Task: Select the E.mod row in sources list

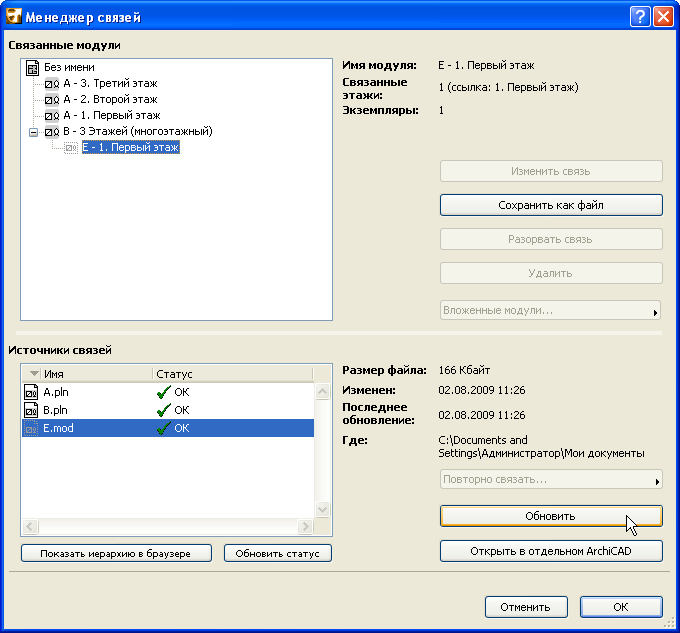Action: pos(168,428)
